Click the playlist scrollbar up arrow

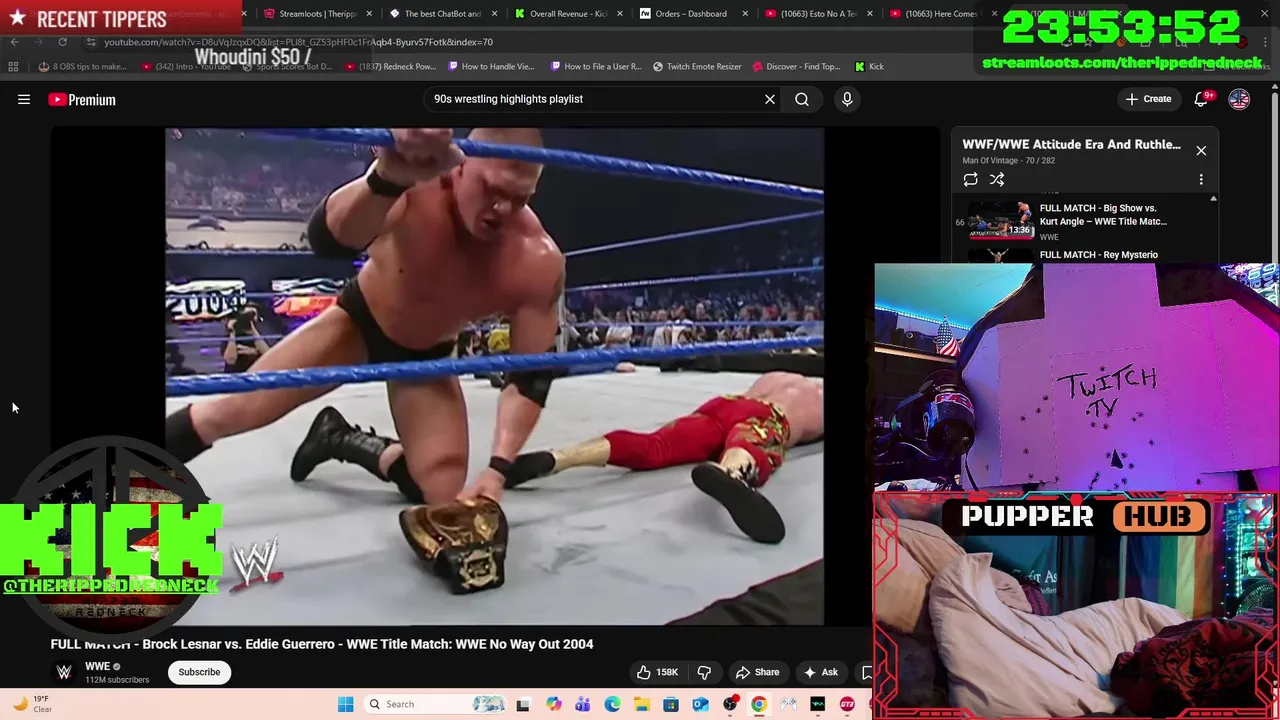coord(1213,199)
